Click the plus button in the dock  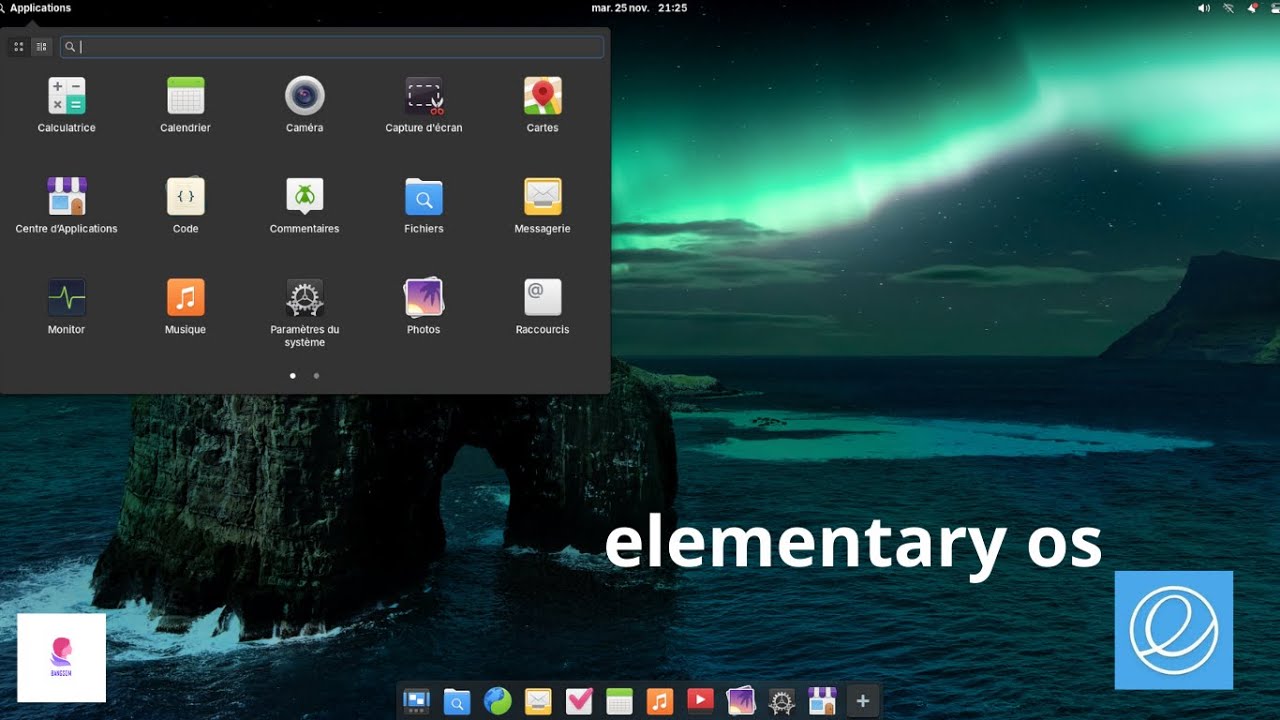click(x=862, y=701)
